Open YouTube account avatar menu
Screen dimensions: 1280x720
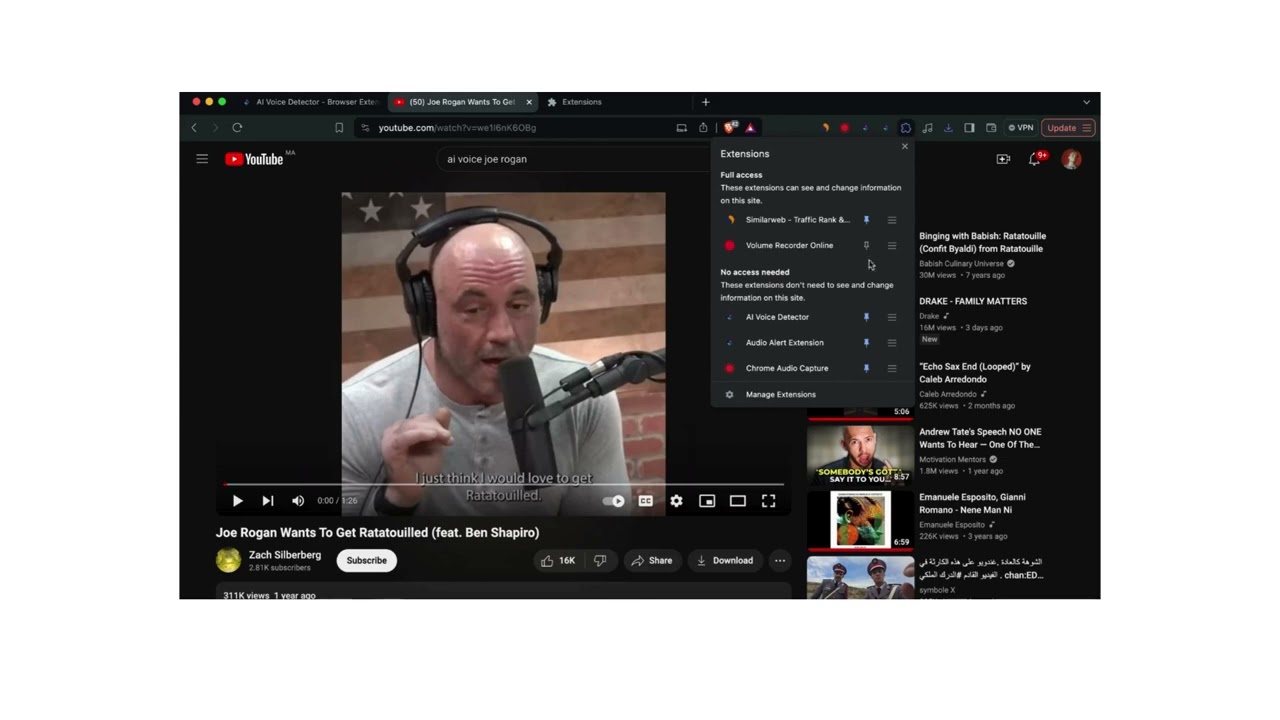pyautogui.click(x=1071, y=159)
